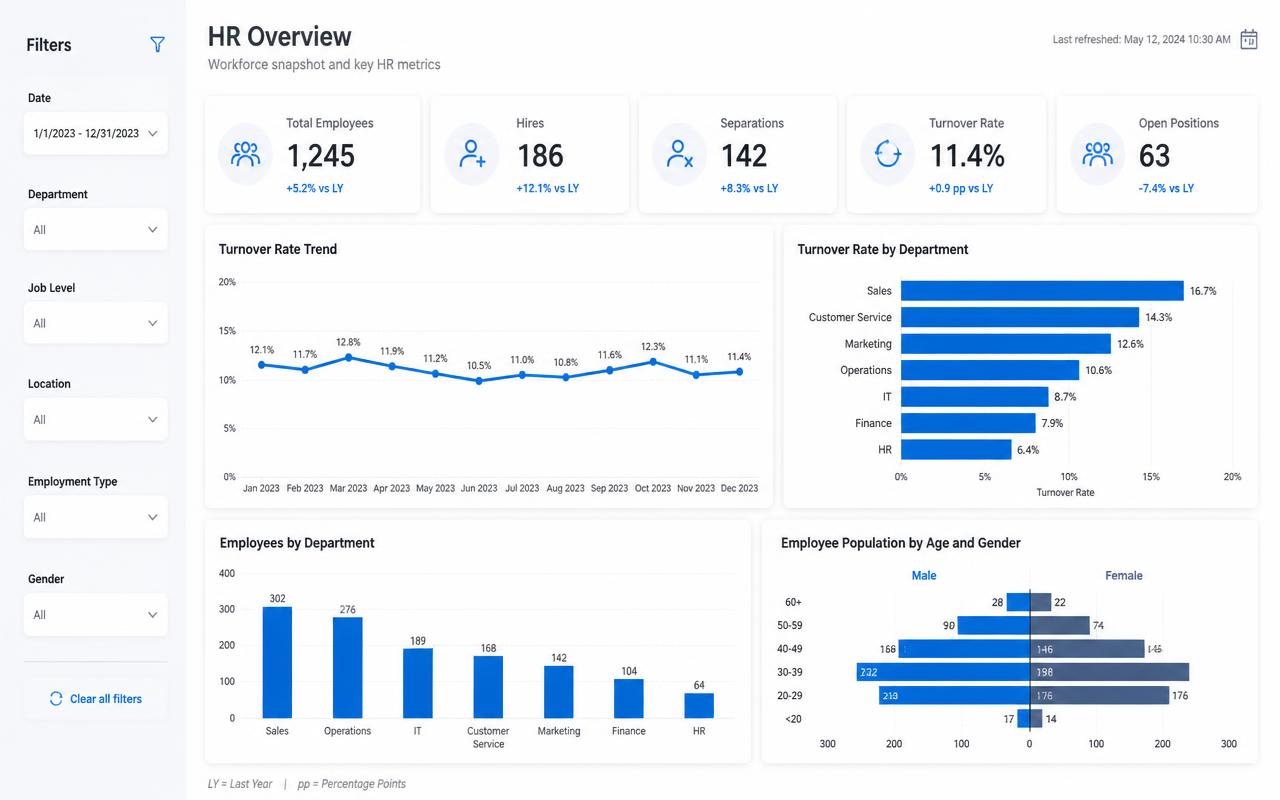Image resolution: width=1280 pixels, height=800 pixels.
Task: Click the Employee Population by Age and Gender title
Action: click(x=901, y=543)
